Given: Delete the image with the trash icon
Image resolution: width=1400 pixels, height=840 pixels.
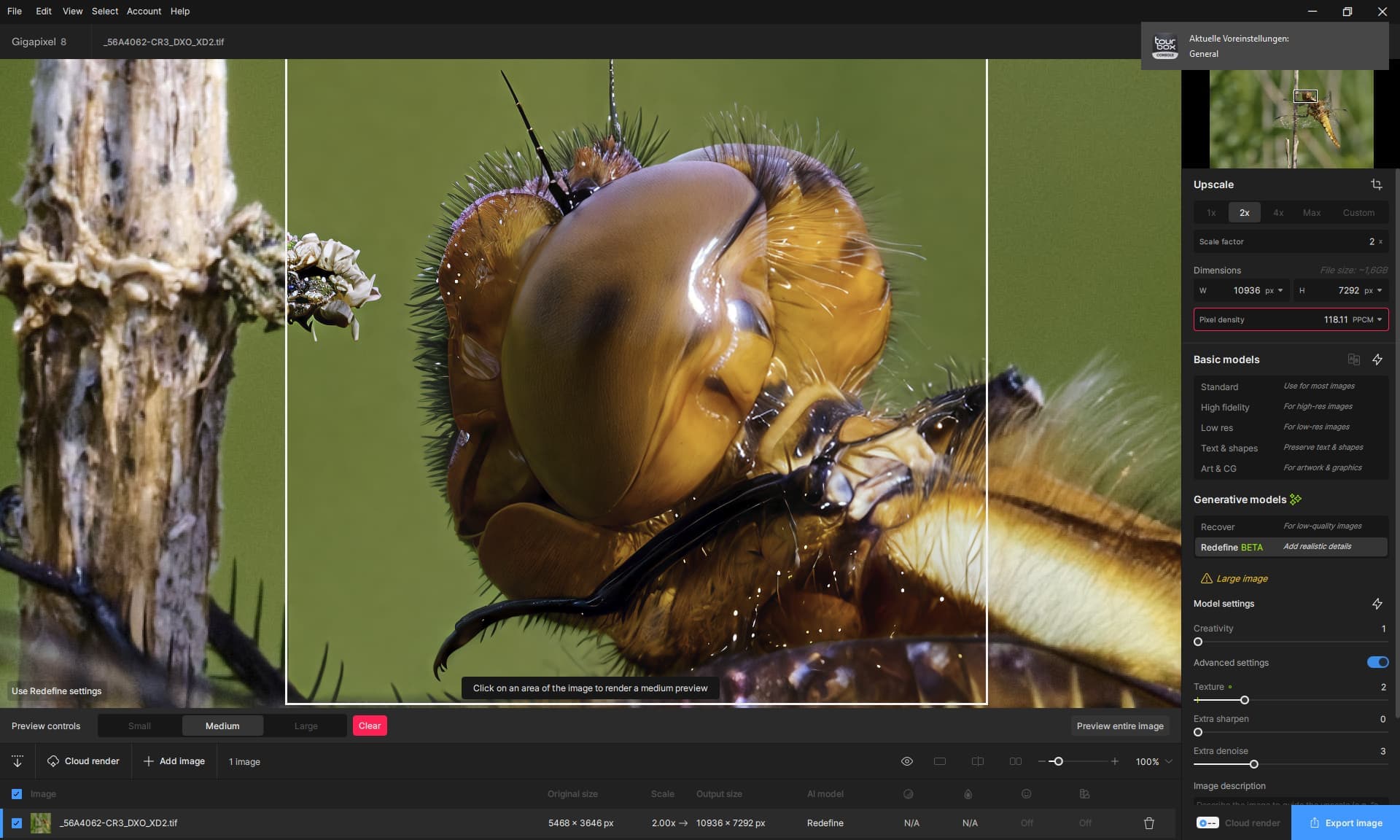Looking at the screenshot, I should pos(1149,823).
